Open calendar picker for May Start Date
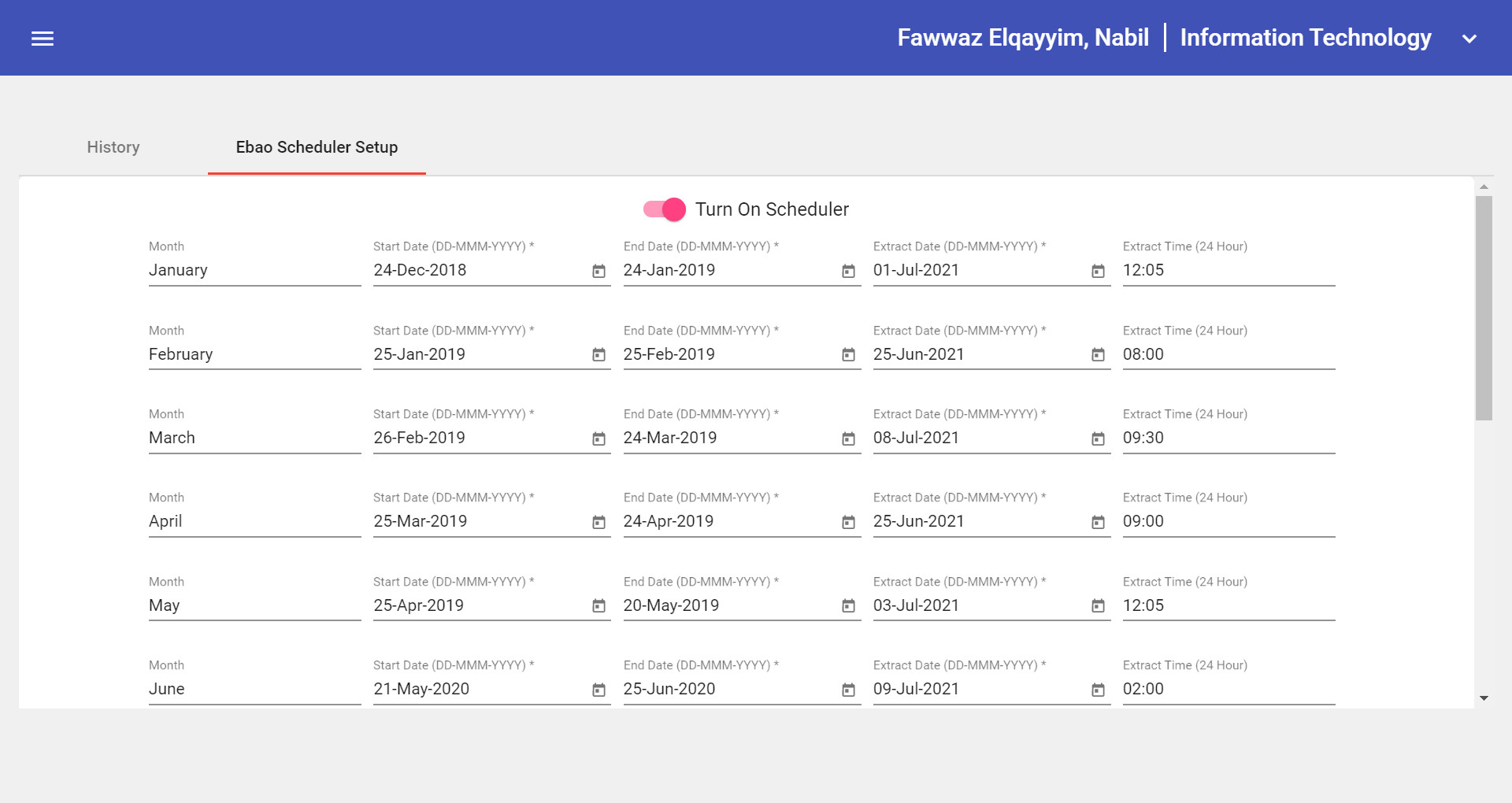 pyautogui.click(x=598, y=605)
